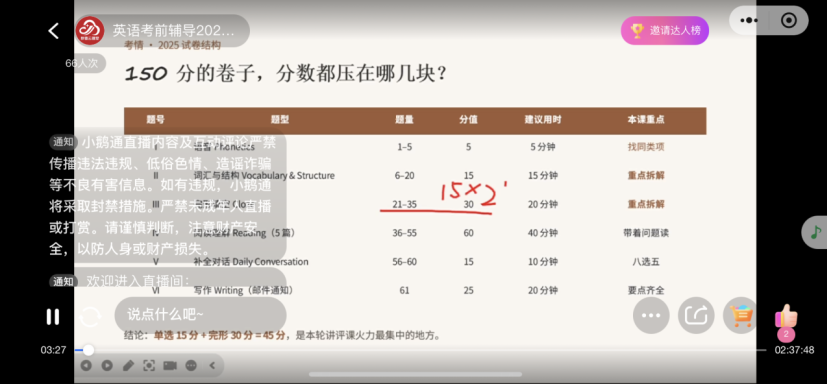Viewport: 827px width, 384px height.
Task: Open the shopping cart icon
Action: tap(741, 315)
